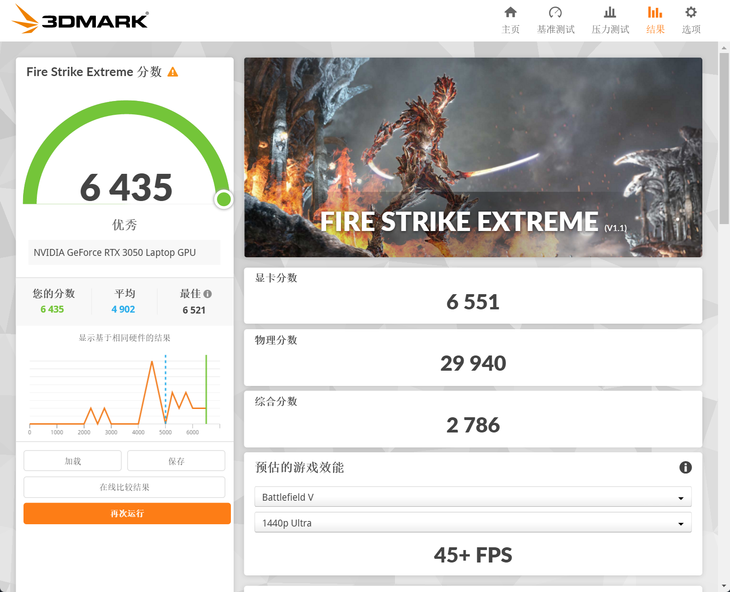Click the orange 再次运行 run again button
This screenshot has width=730, height=592.
(127, 513)
